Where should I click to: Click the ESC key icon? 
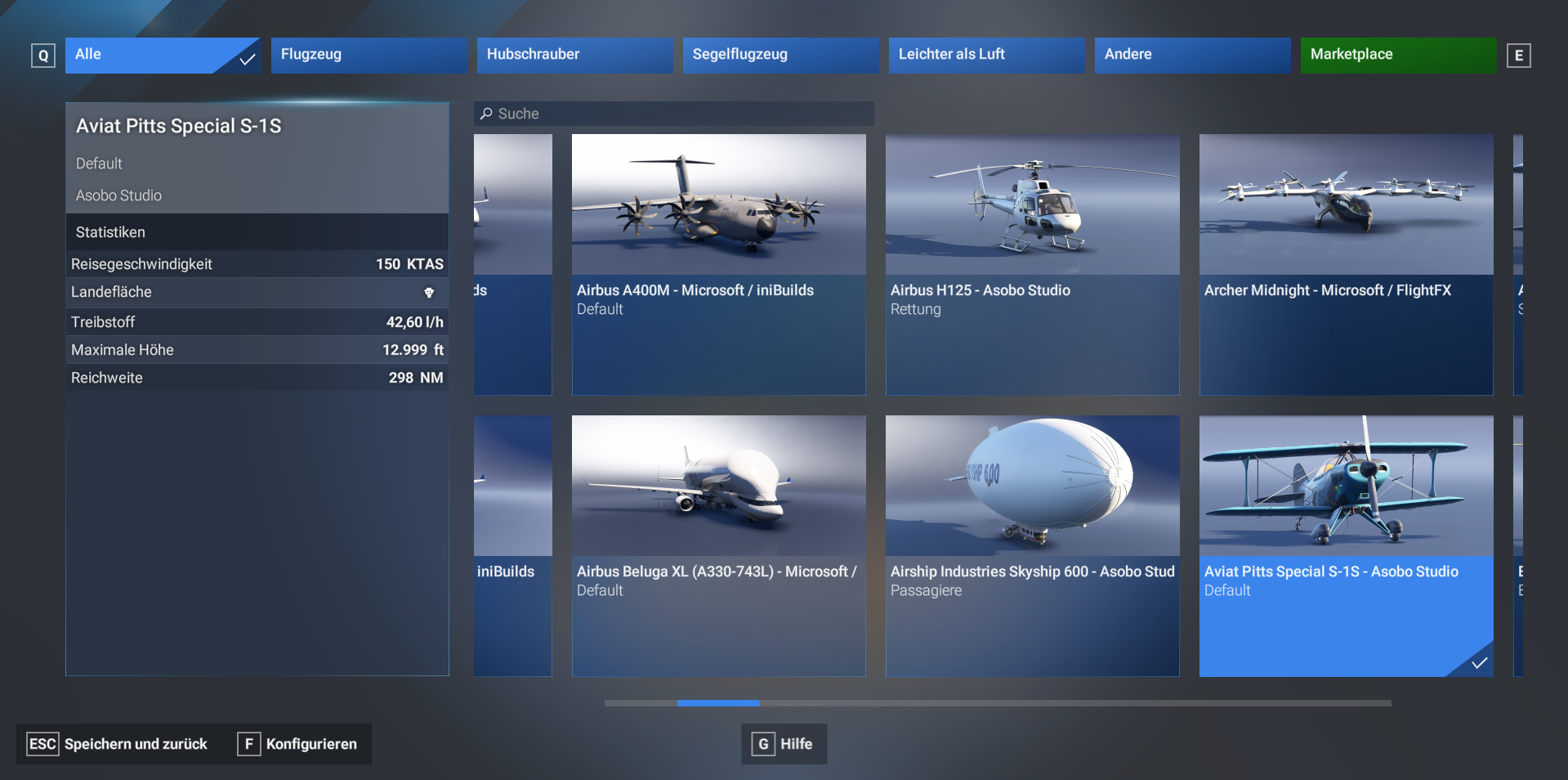point(42,744)
